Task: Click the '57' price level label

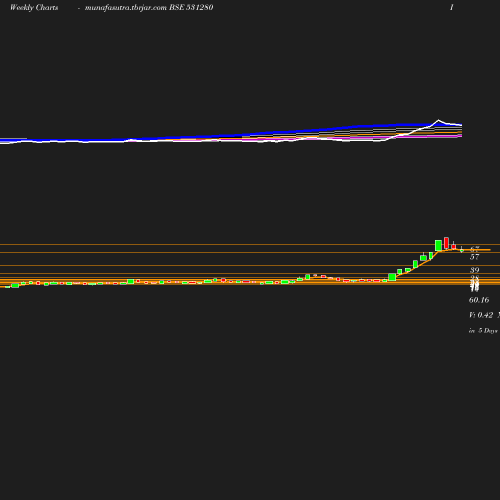Action: 474,257
